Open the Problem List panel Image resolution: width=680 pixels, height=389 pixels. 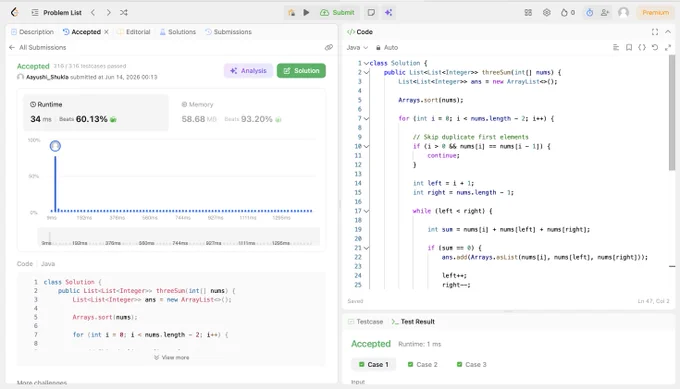tap(56, 13)
